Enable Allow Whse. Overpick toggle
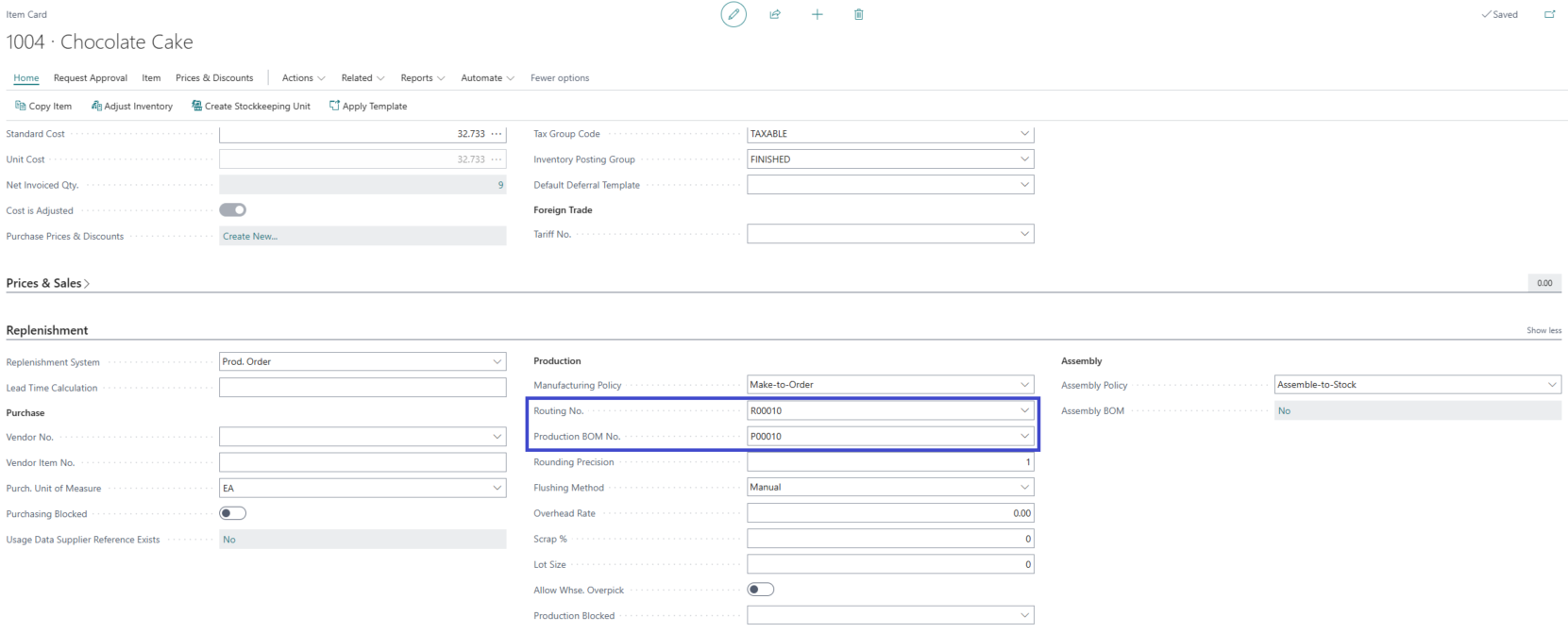The width and height of the screenshot is (1568, 633). pos(760,590)
